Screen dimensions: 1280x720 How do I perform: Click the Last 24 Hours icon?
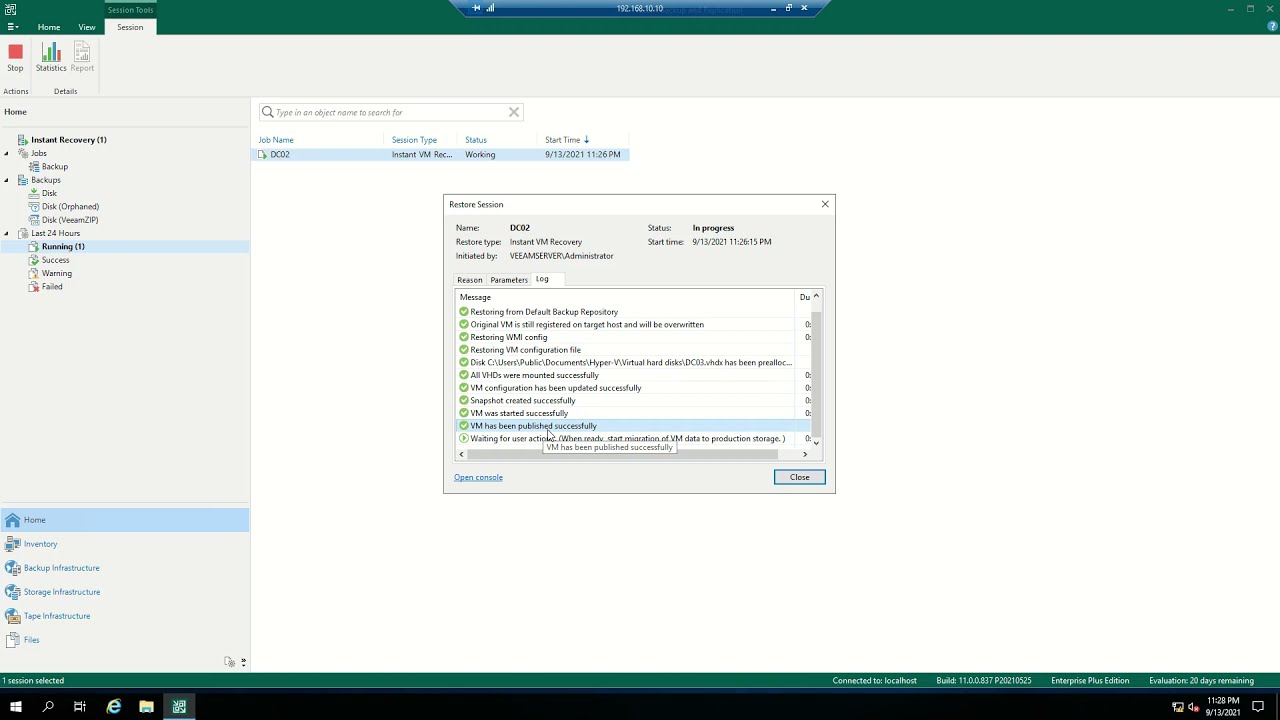22,233
